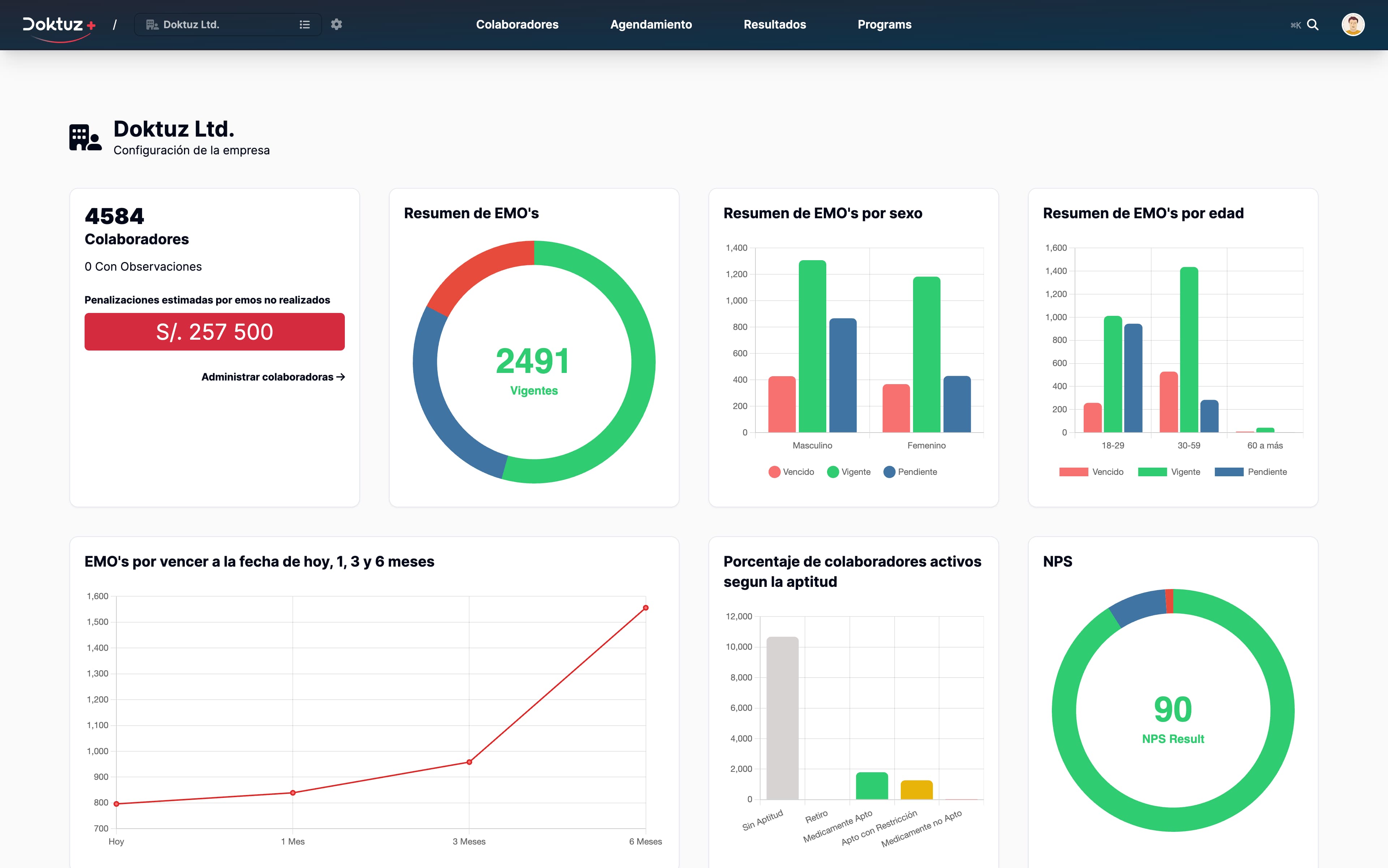This screenshot has width=1388, height=868.
Task: Click the search magnifier icon
Action: point(1313,25)
